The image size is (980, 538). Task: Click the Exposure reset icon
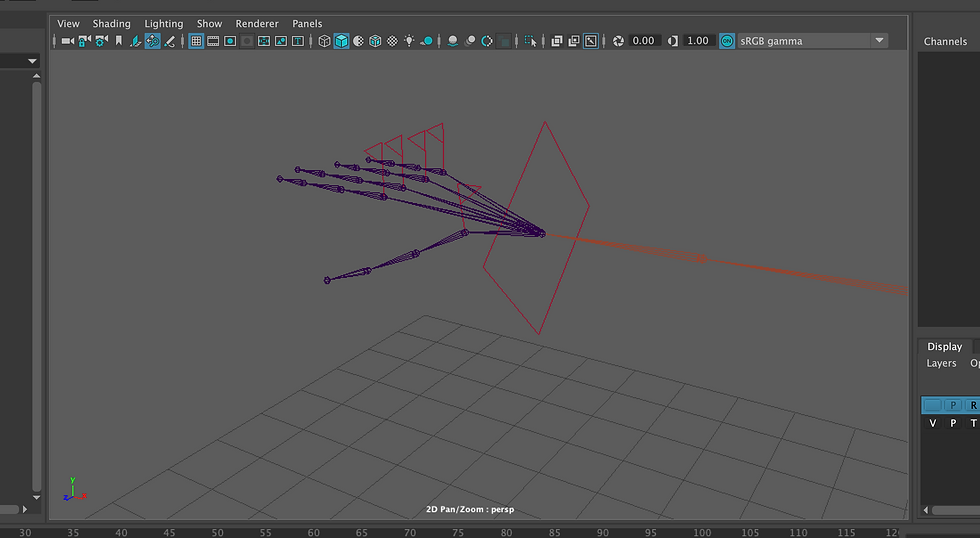[618, 41]
